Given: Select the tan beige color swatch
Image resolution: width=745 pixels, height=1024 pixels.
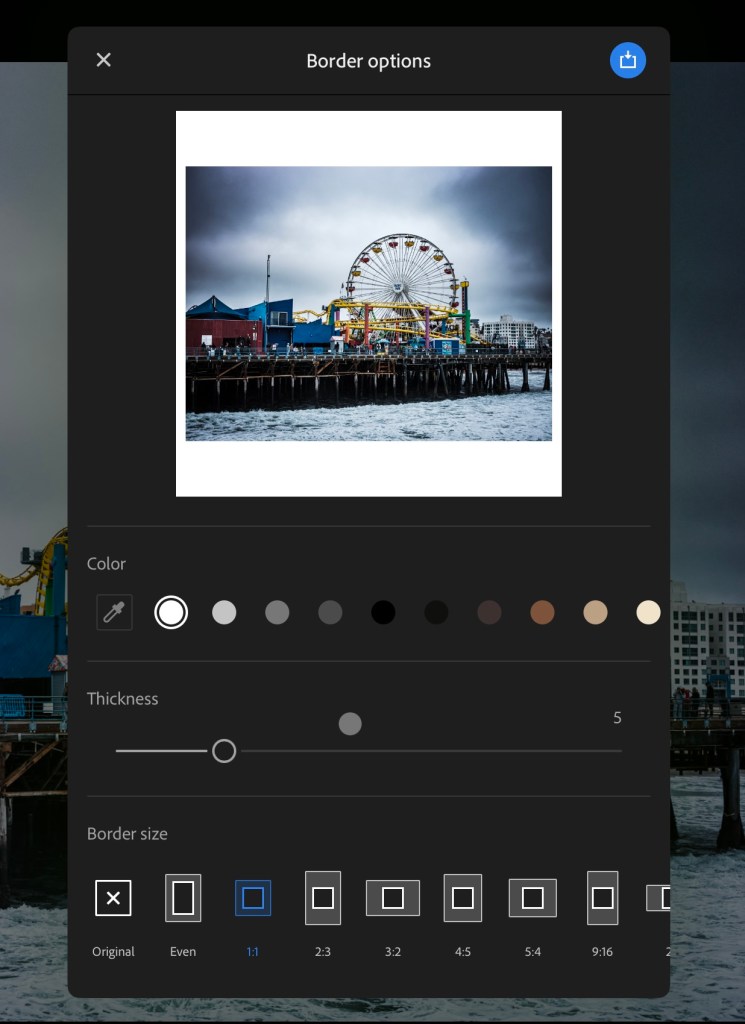Looking at the screenshot, I should pos(595,612).
